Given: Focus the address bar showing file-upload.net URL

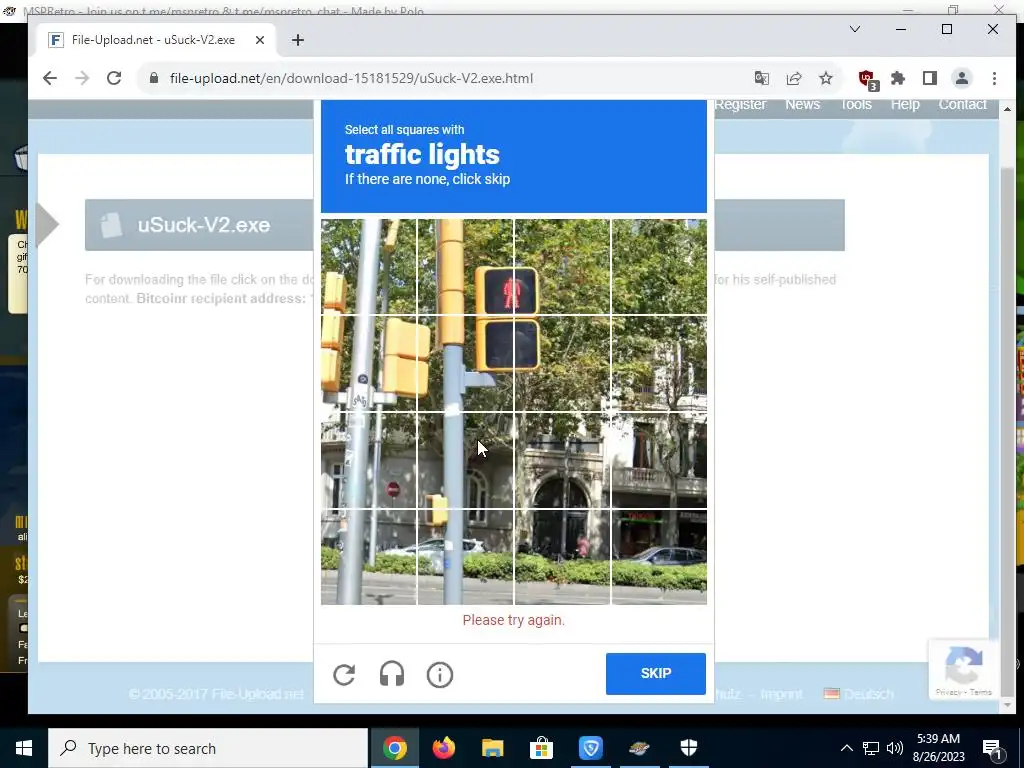Looking at the screenshot, I should (451, 78).
